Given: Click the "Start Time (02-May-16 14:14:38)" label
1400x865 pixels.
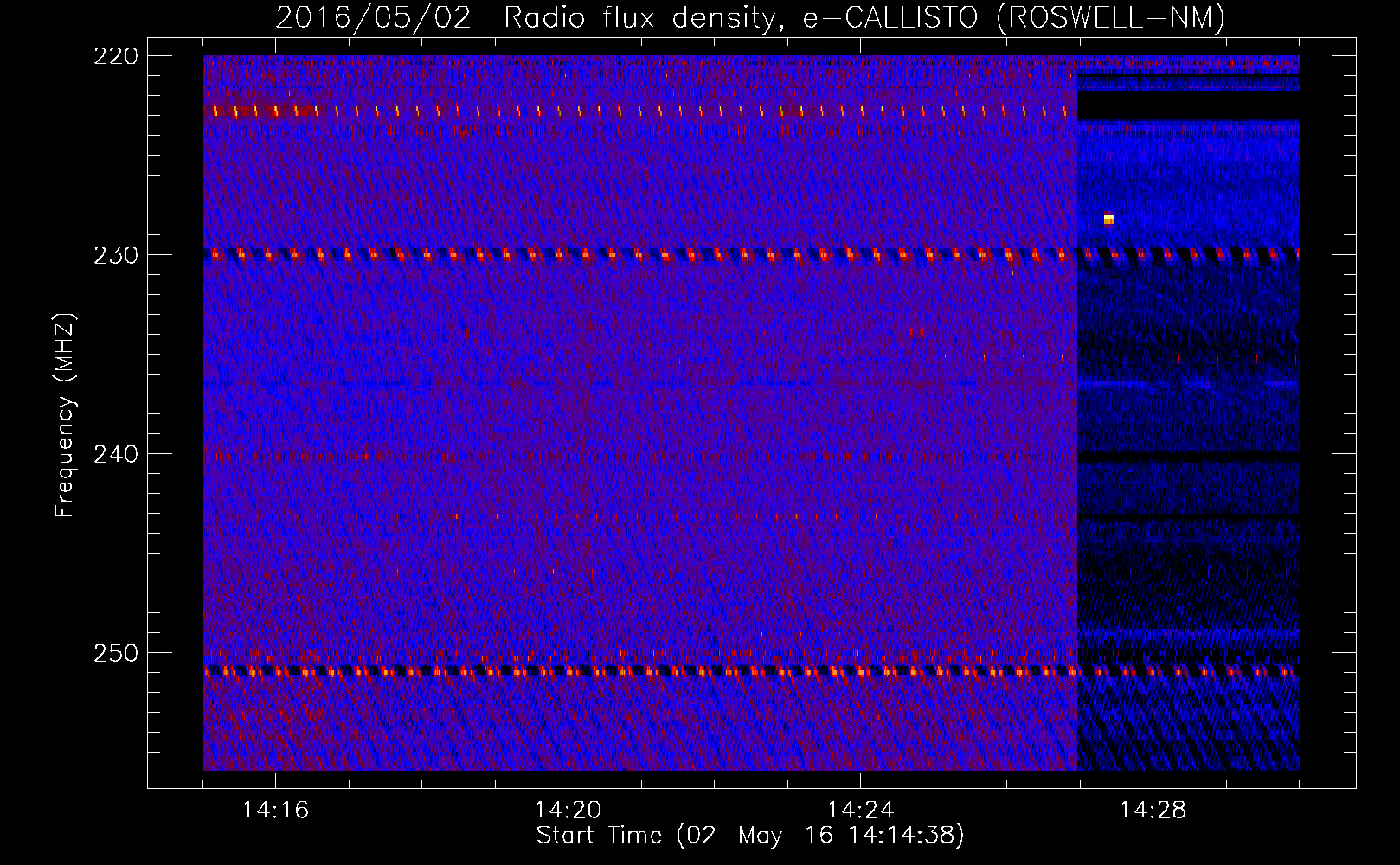Looking at the screenshot, I should point(750,836).
